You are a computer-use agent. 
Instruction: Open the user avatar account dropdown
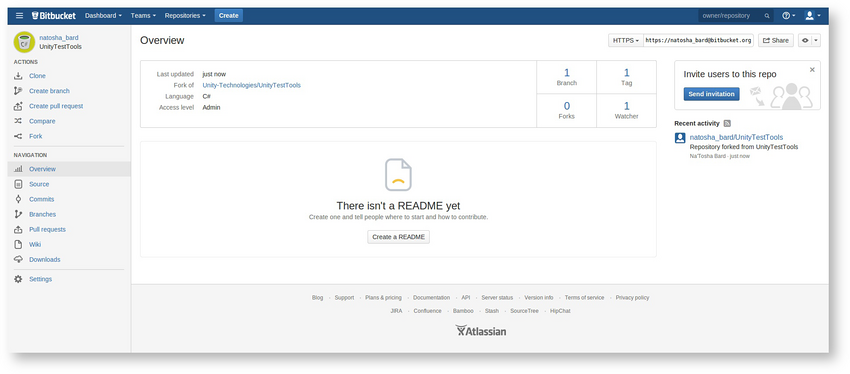click(x=812, y=16)
